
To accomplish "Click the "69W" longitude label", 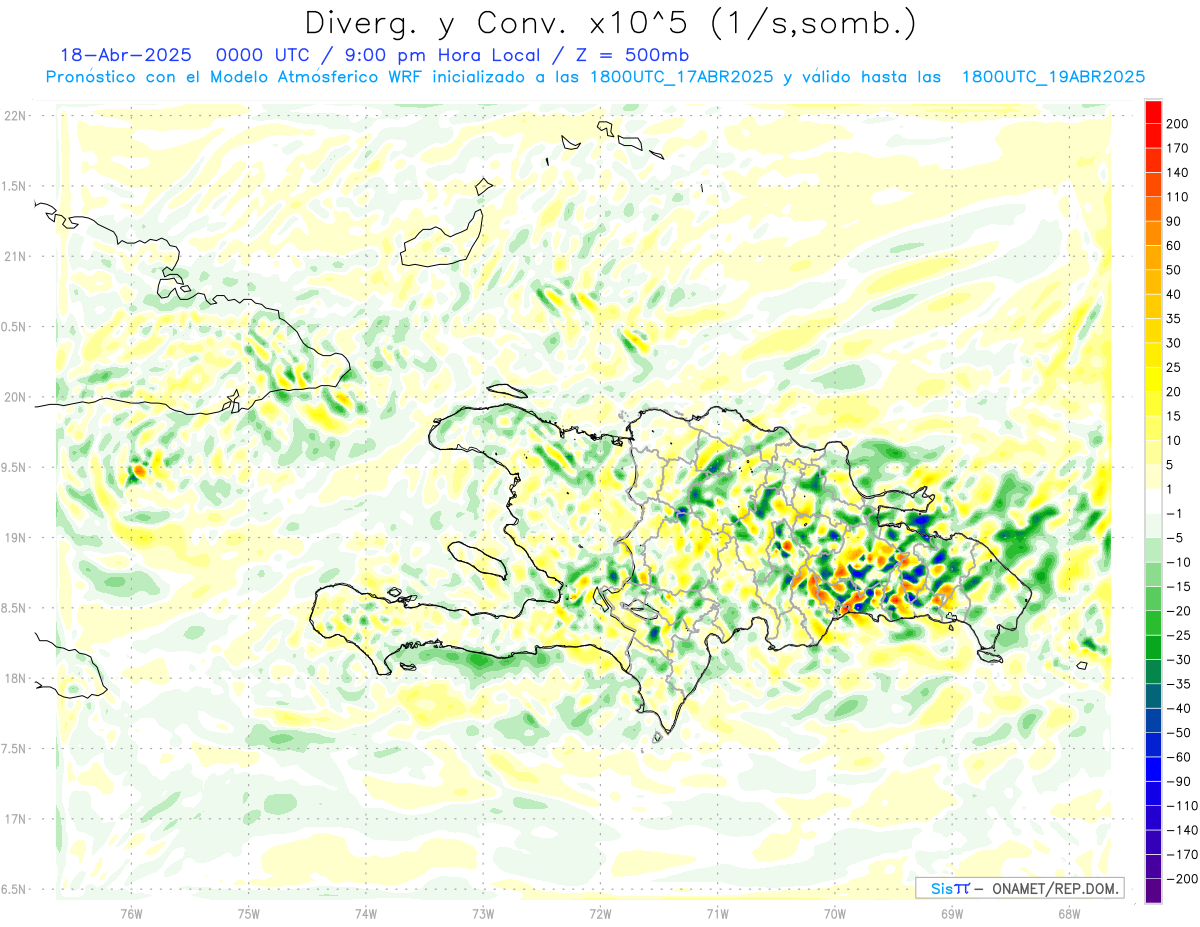I will [x=952, y=913].
